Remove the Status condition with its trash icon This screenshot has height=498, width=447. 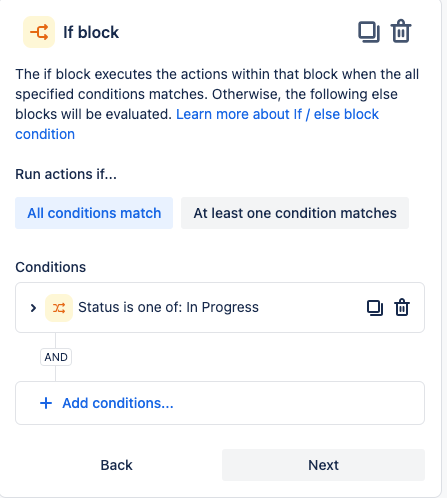click(402, 307)
